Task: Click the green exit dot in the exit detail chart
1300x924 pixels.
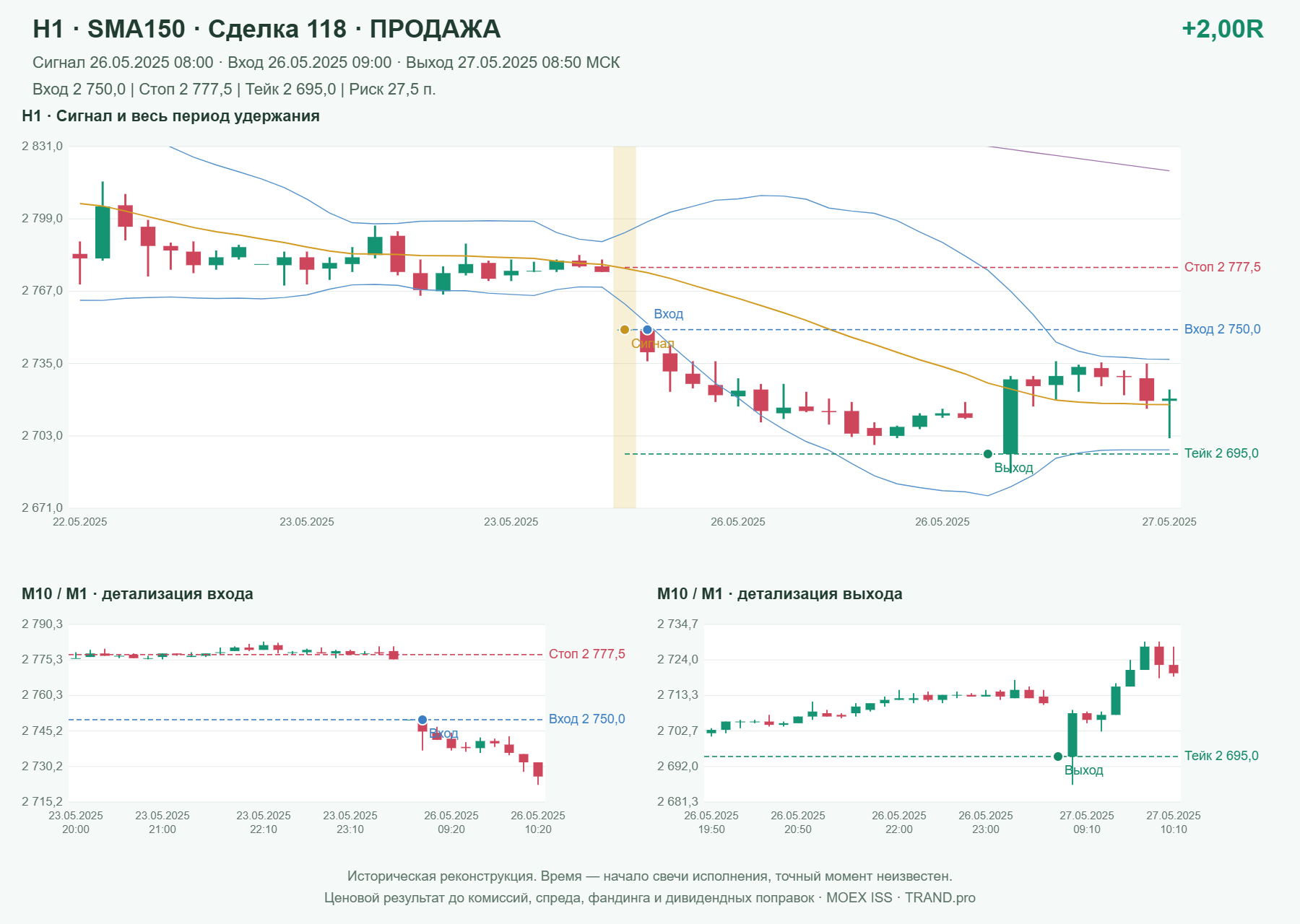Action: click(x=1058, y=757)
